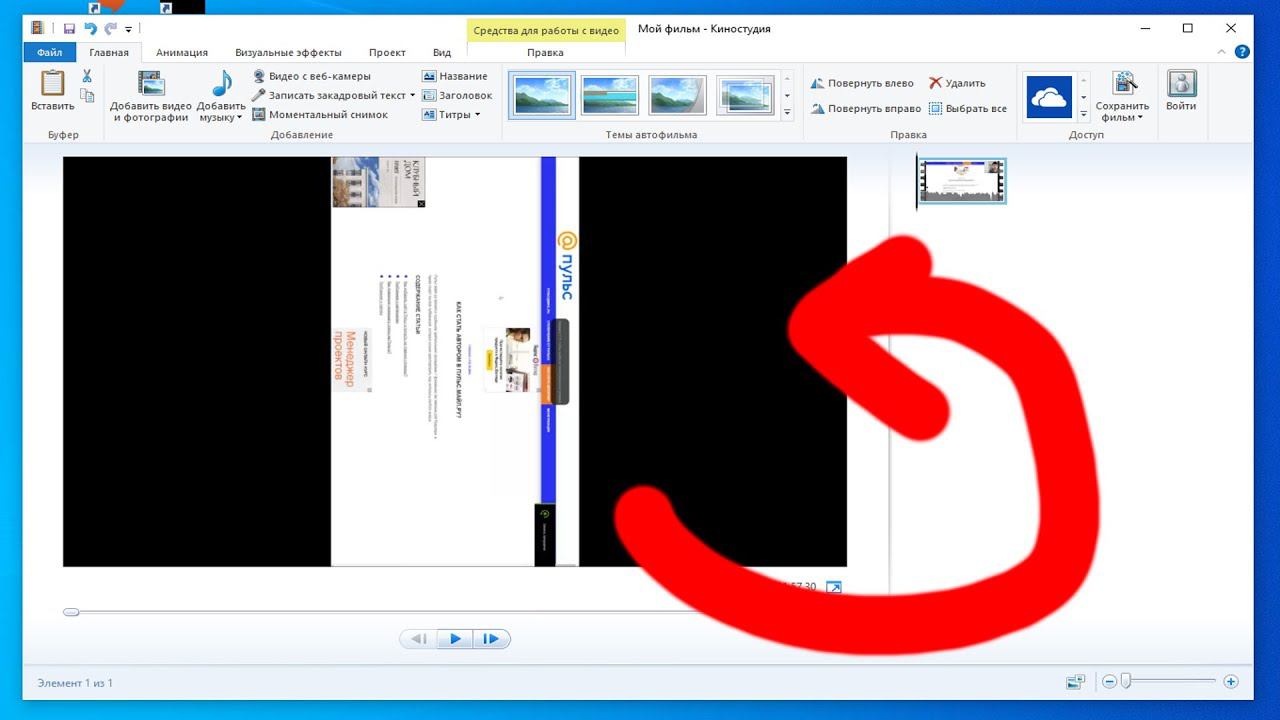This screenshot has width=1280, height=720.
Task: Switch to the Главная tab
Action: pyautogui.click(x=109, y=53)
